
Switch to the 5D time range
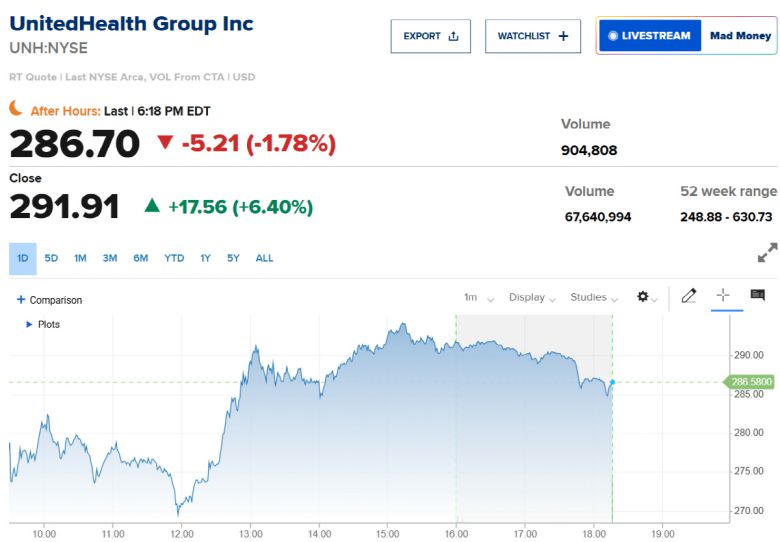click(x=51, y=258)
